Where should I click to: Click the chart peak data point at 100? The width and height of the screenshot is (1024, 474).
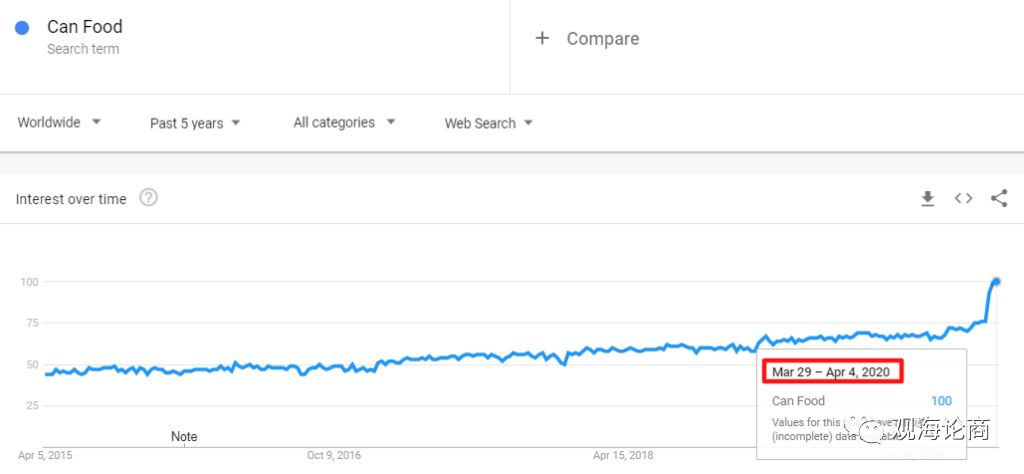tap(996, 281)
